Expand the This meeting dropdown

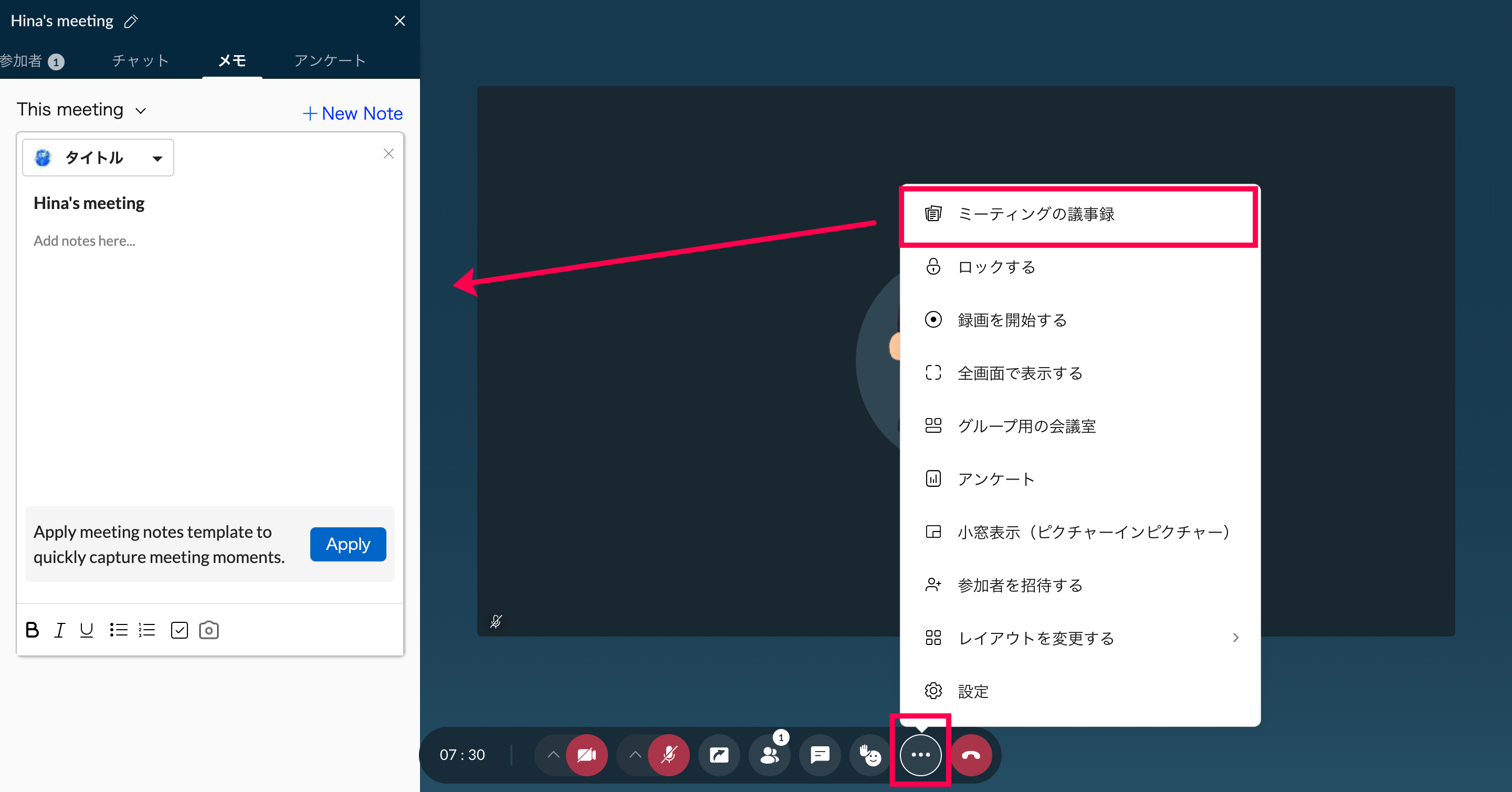tap(81, 110)
